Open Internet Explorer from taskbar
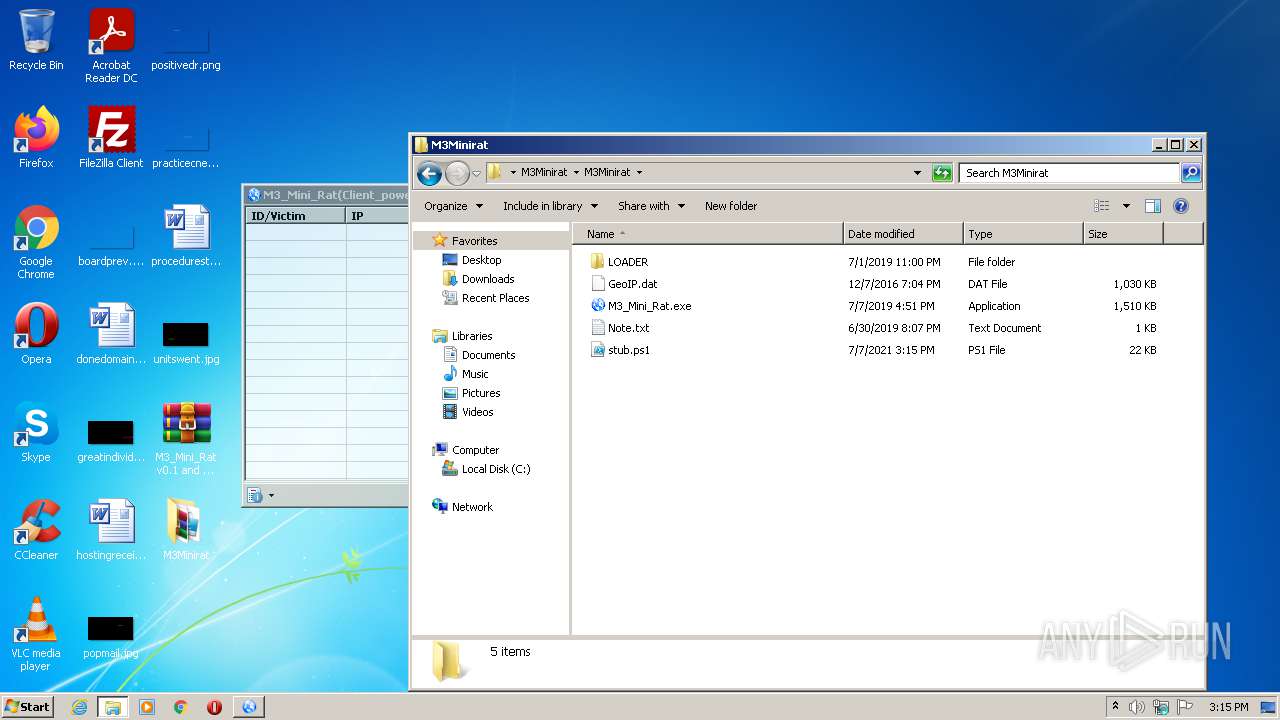Screen dimensions: 1280x720 pos(80,707)
